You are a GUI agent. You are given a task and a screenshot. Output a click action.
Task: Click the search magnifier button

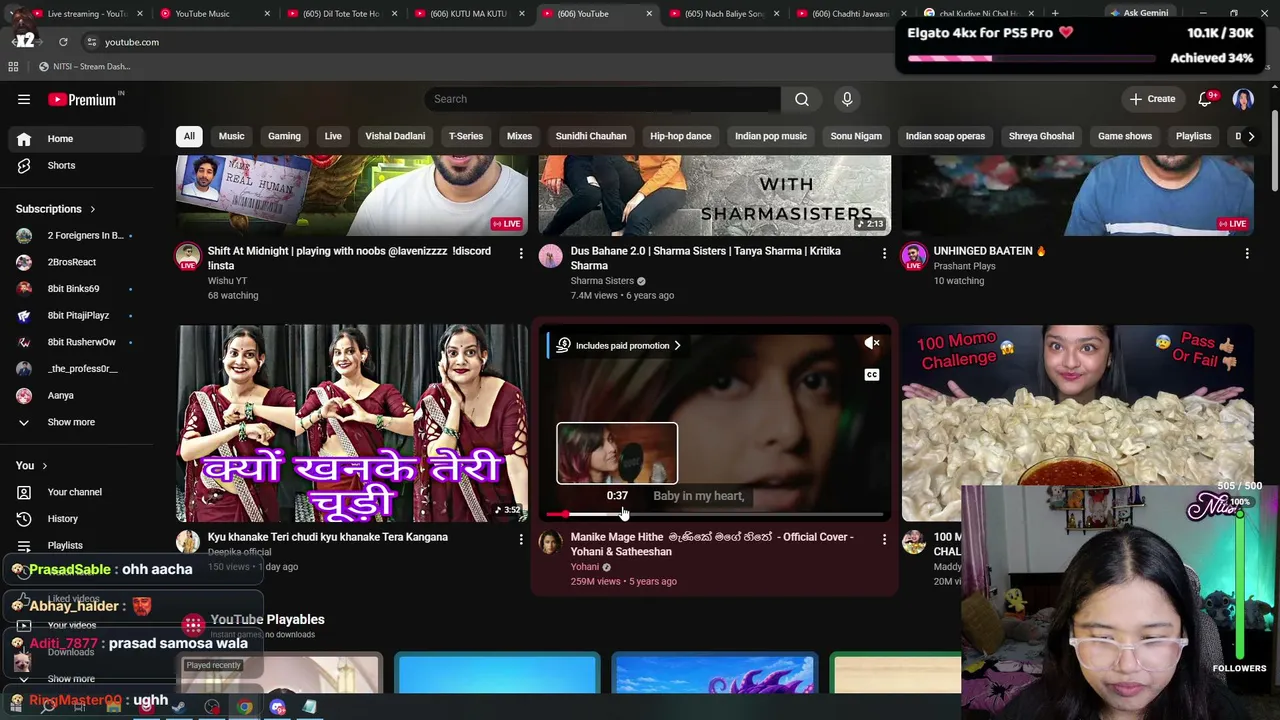pyautogui.click(x=802, y=99)
